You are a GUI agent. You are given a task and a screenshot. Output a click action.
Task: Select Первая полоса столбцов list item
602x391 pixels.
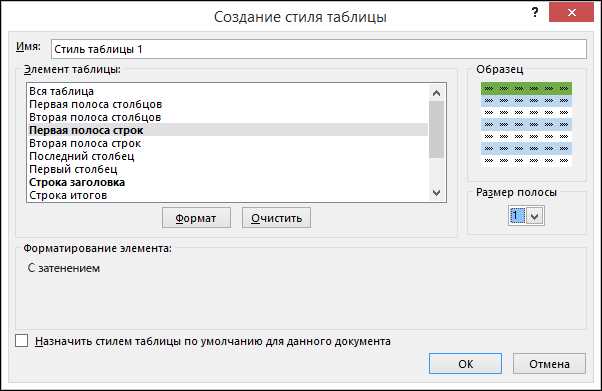[x=228, y=104]
